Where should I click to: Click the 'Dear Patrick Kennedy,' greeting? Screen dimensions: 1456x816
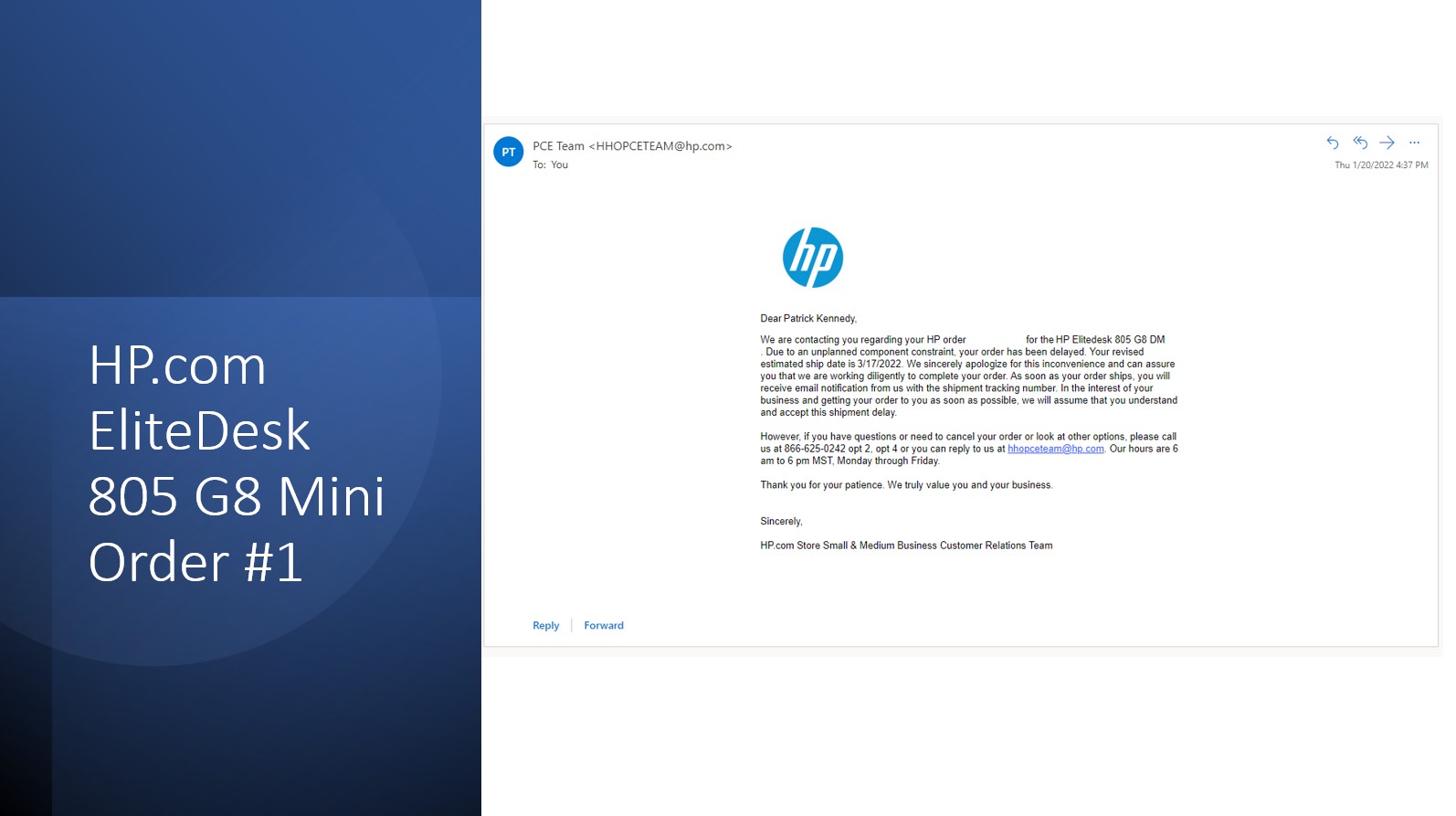click(x=808, y=319)
